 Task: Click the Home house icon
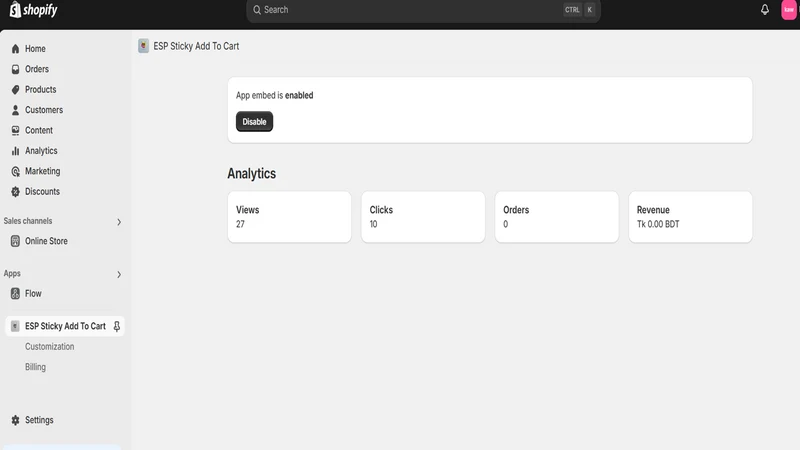(x=15, y=48)
